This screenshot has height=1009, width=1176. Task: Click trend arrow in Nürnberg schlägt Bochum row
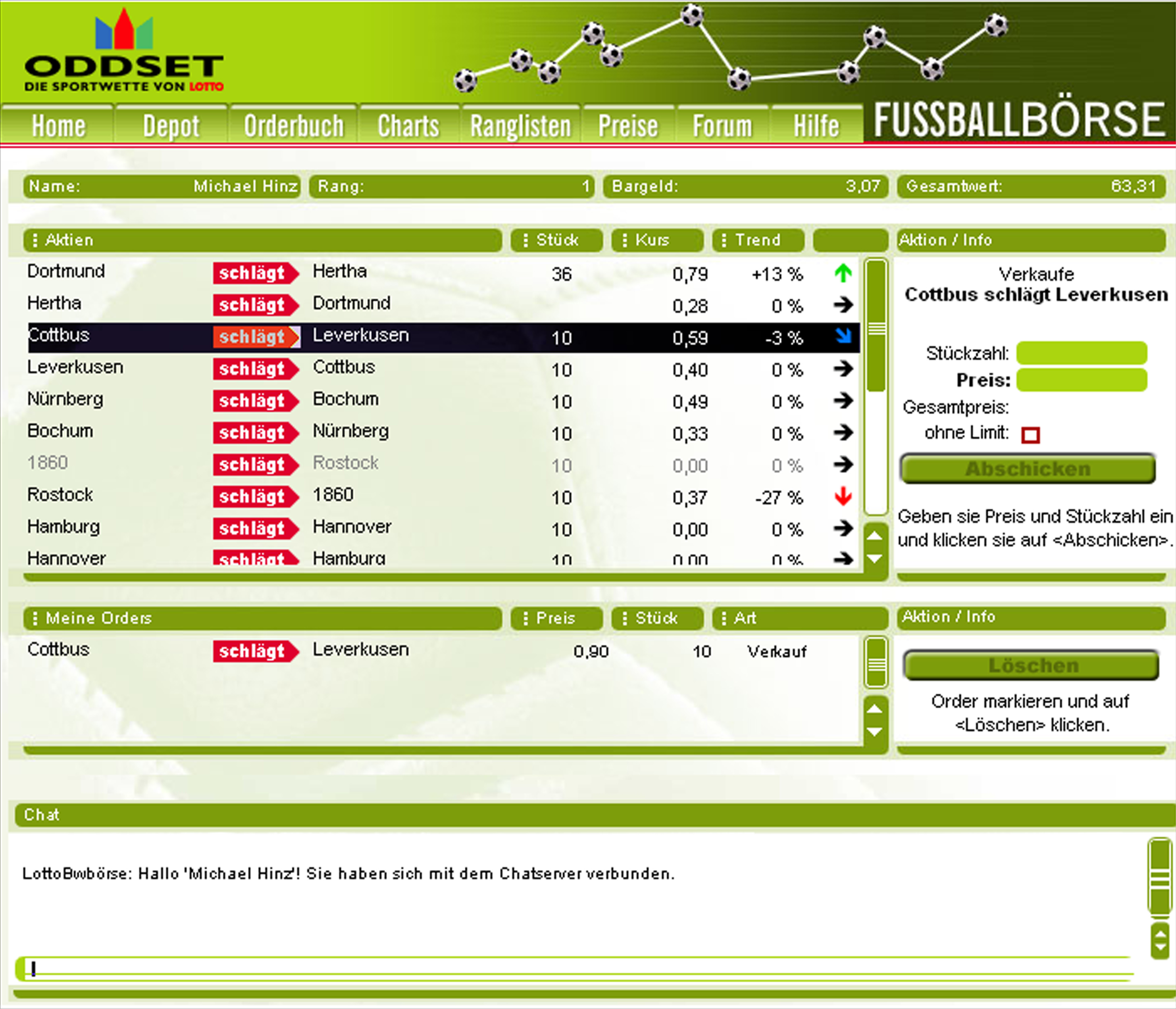pos(843,401)
